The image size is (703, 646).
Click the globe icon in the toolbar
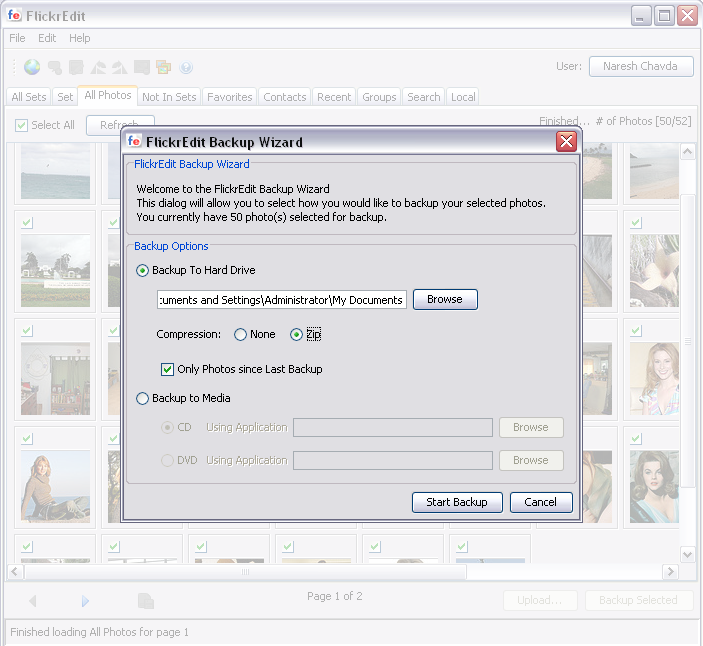[32, 67]
